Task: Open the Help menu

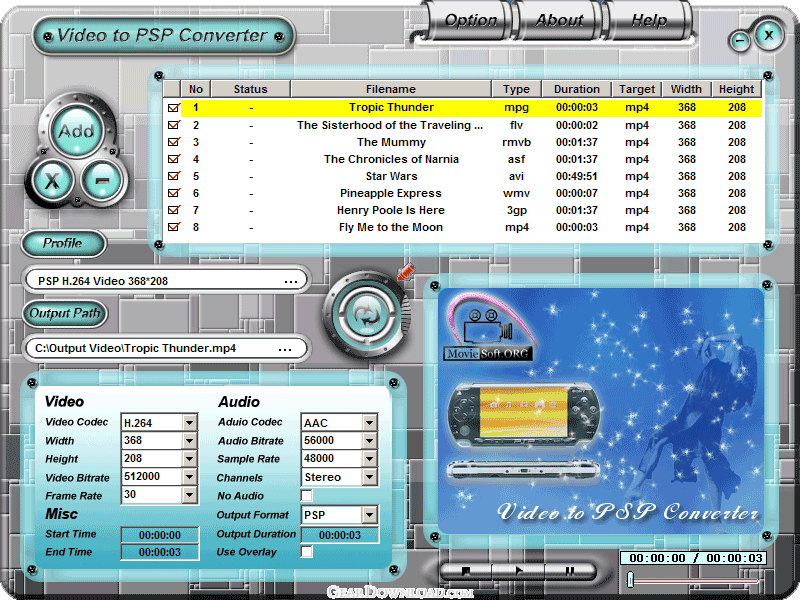Action: [x=649, y=20]
